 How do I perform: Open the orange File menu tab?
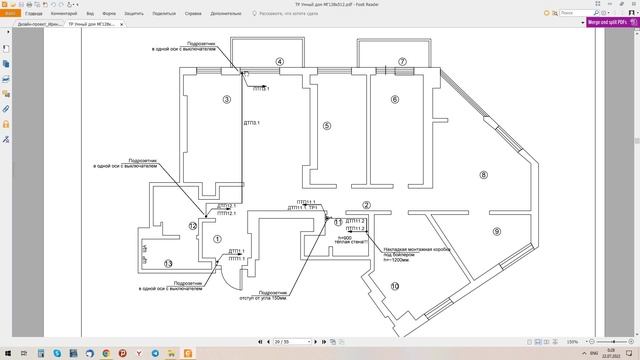pyautogui.click(x=10, y=13)
